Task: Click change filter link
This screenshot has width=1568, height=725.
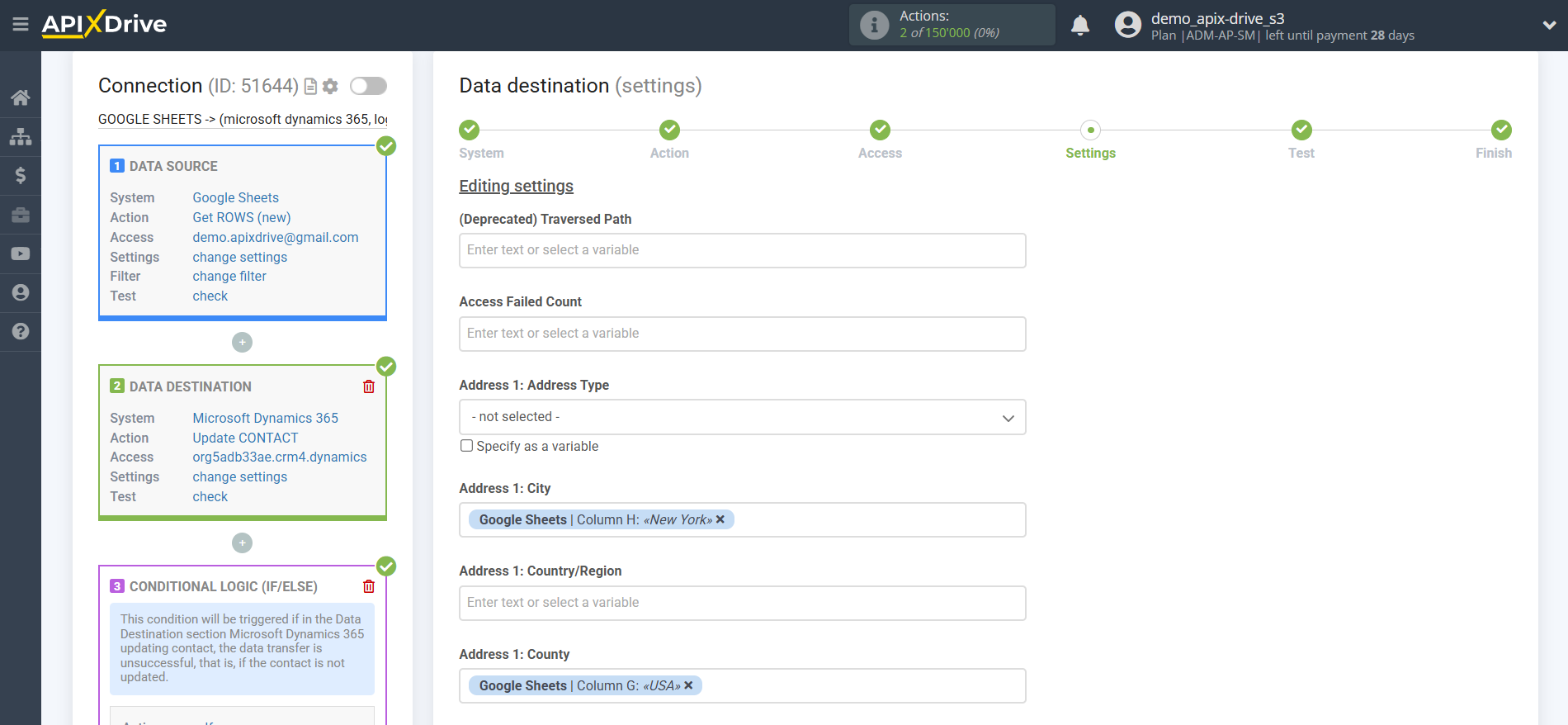Action: click(229, 276)
